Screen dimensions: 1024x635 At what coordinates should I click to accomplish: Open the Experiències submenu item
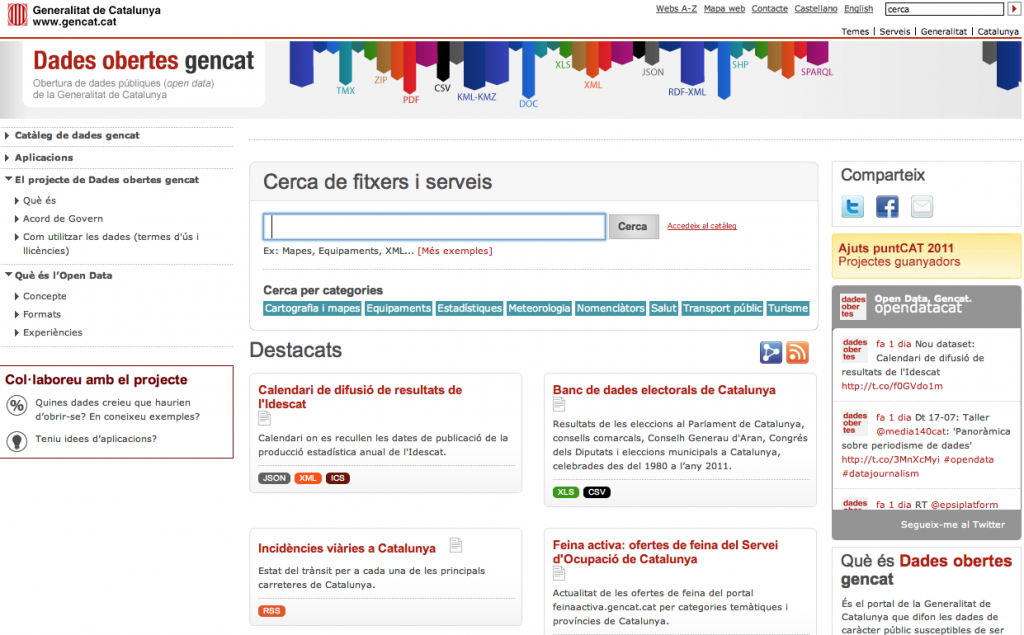coord(52,333)
